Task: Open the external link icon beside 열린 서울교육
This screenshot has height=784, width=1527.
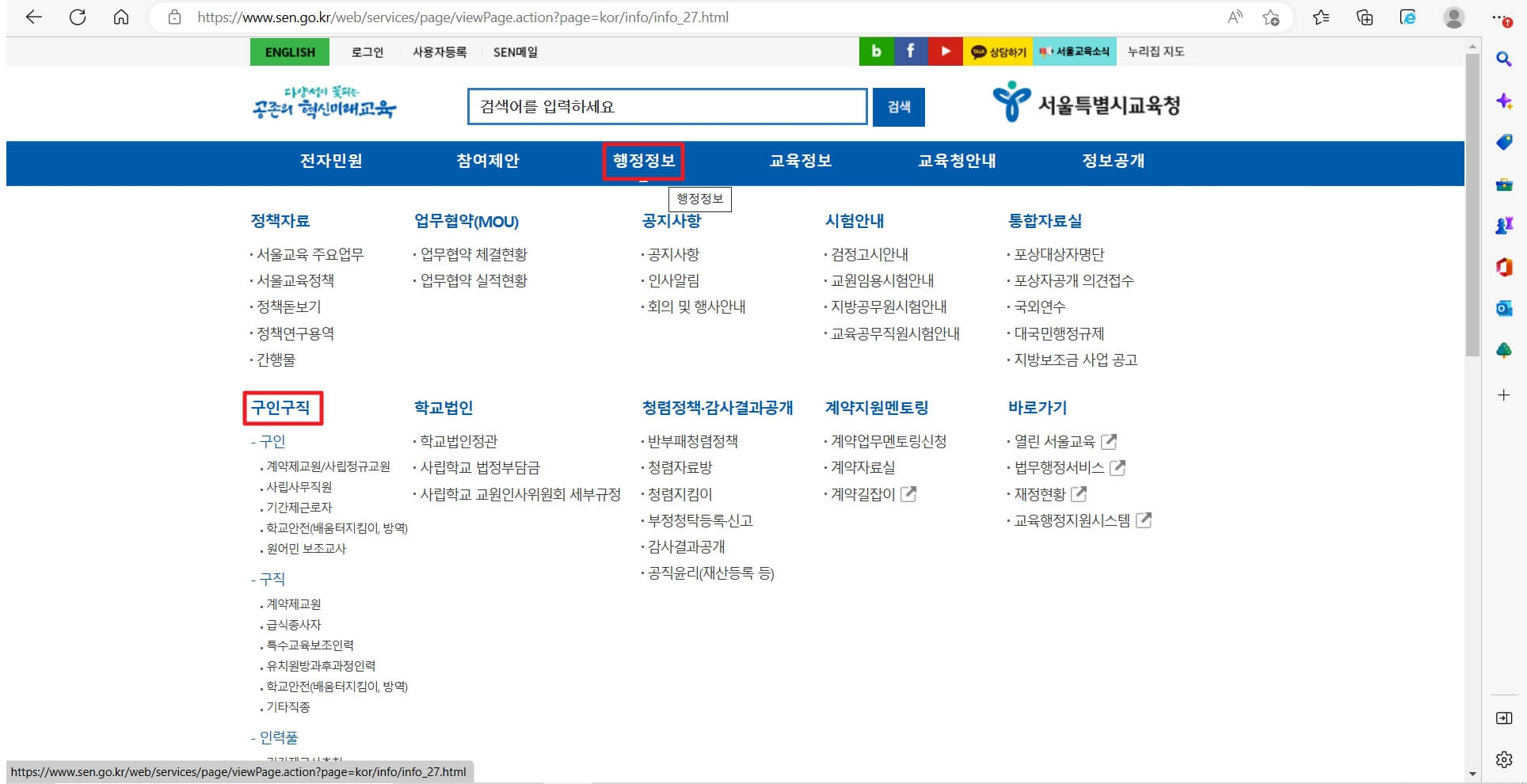Action: [1110, 442]
